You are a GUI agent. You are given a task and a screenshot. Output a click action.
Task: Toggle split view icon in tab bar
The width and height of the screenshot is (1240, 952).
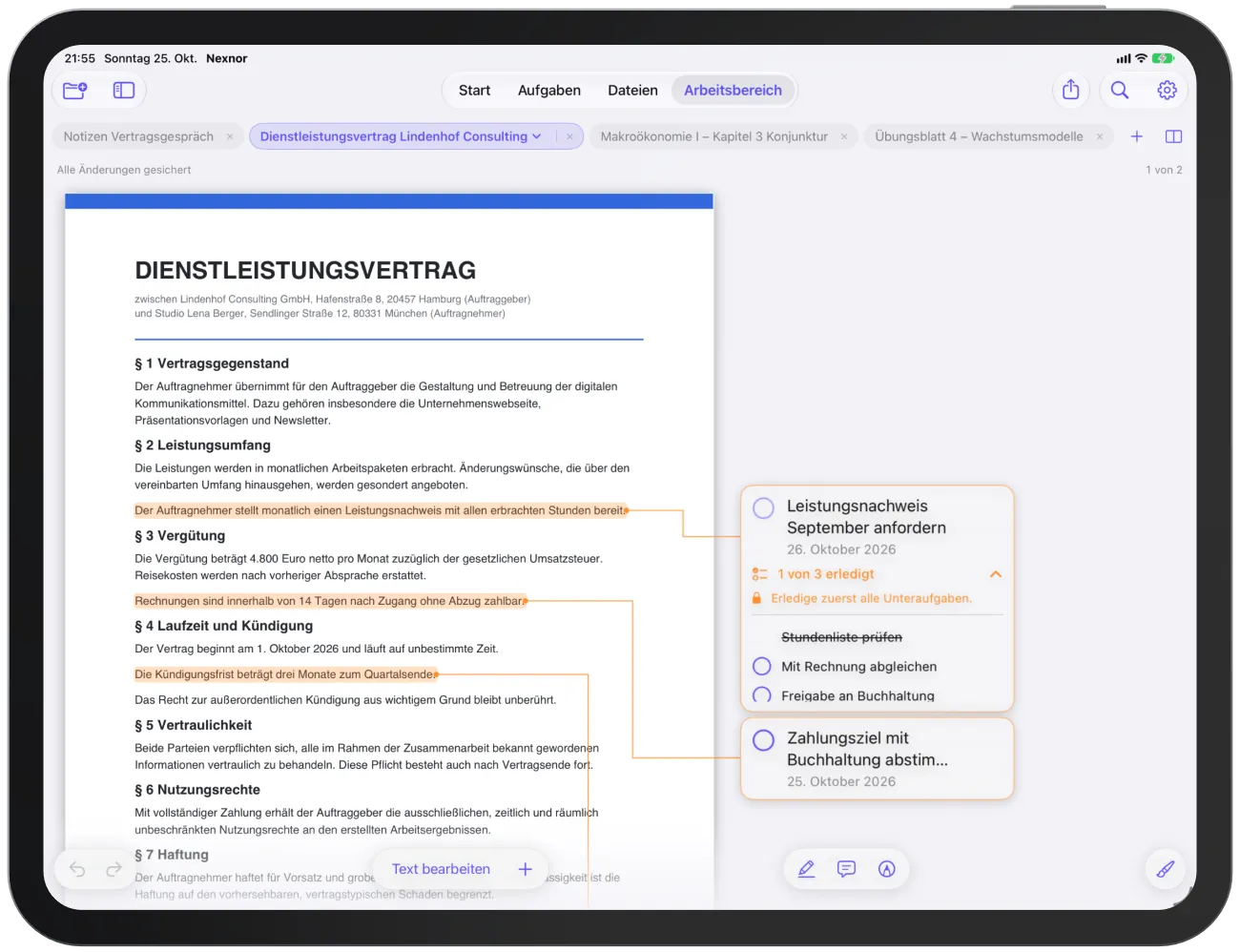pos(1174,136)
